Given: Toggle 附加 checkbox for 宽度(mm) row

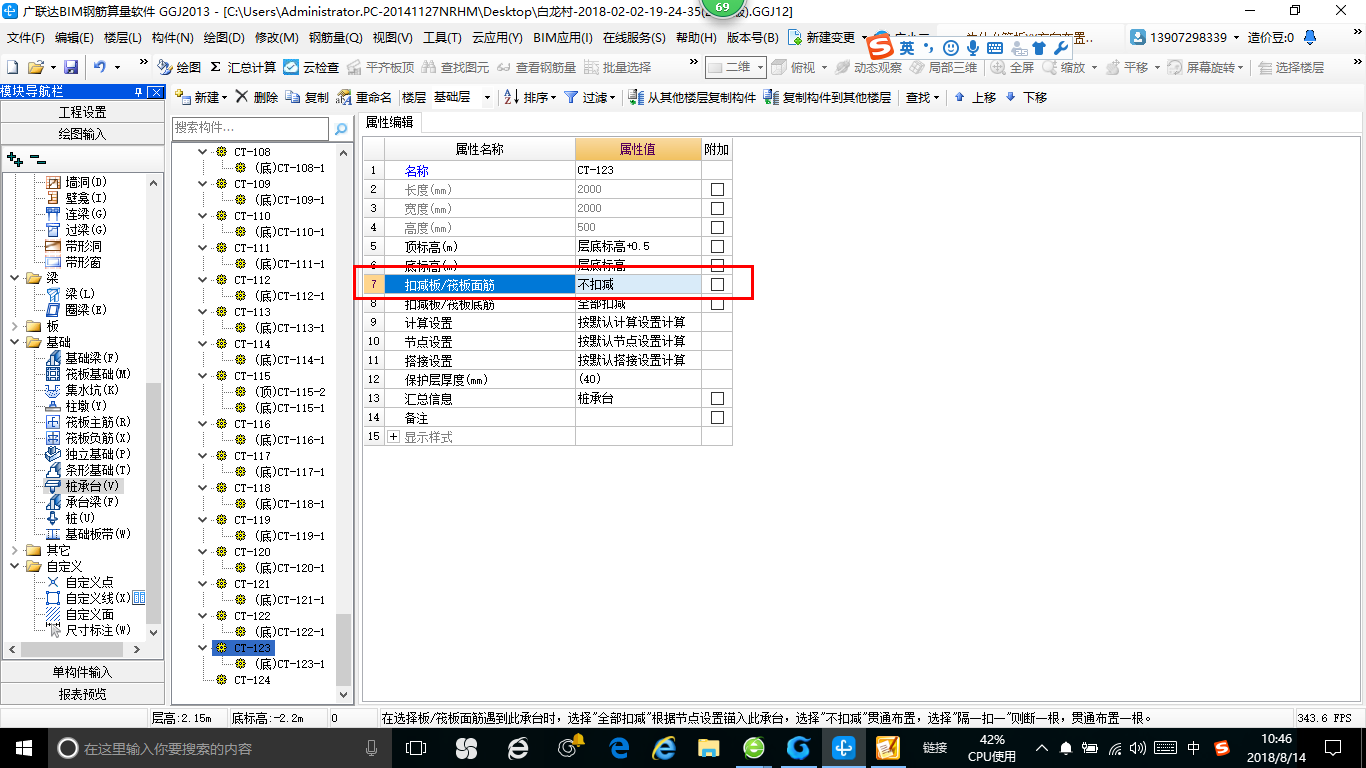Looking at the screenshot, I should [x=717, y=208].
